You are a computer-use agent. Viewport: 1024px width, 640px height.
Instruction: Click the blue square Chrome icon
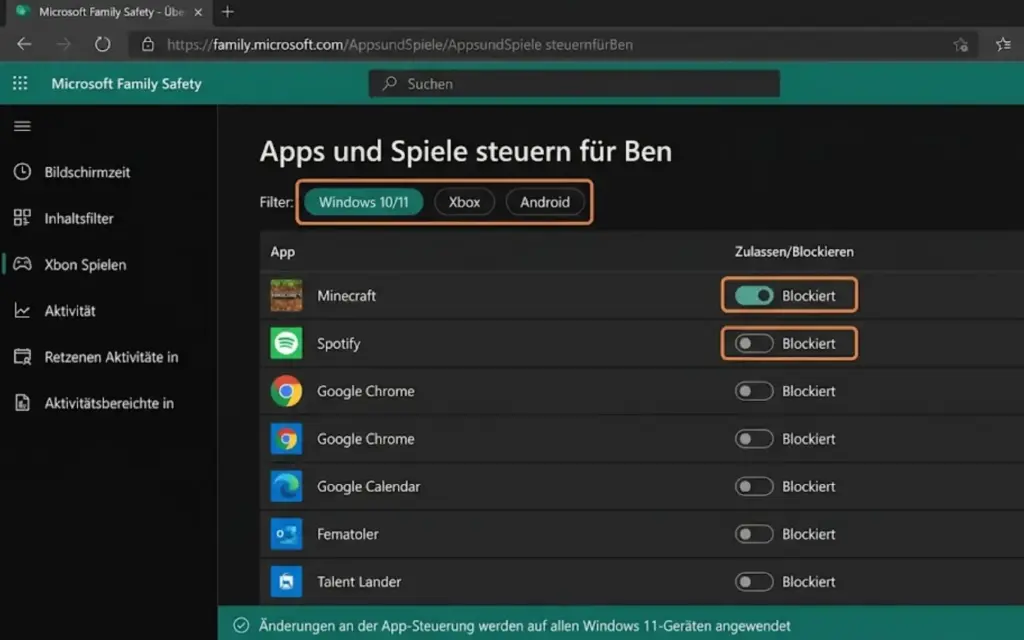(286, 438)
